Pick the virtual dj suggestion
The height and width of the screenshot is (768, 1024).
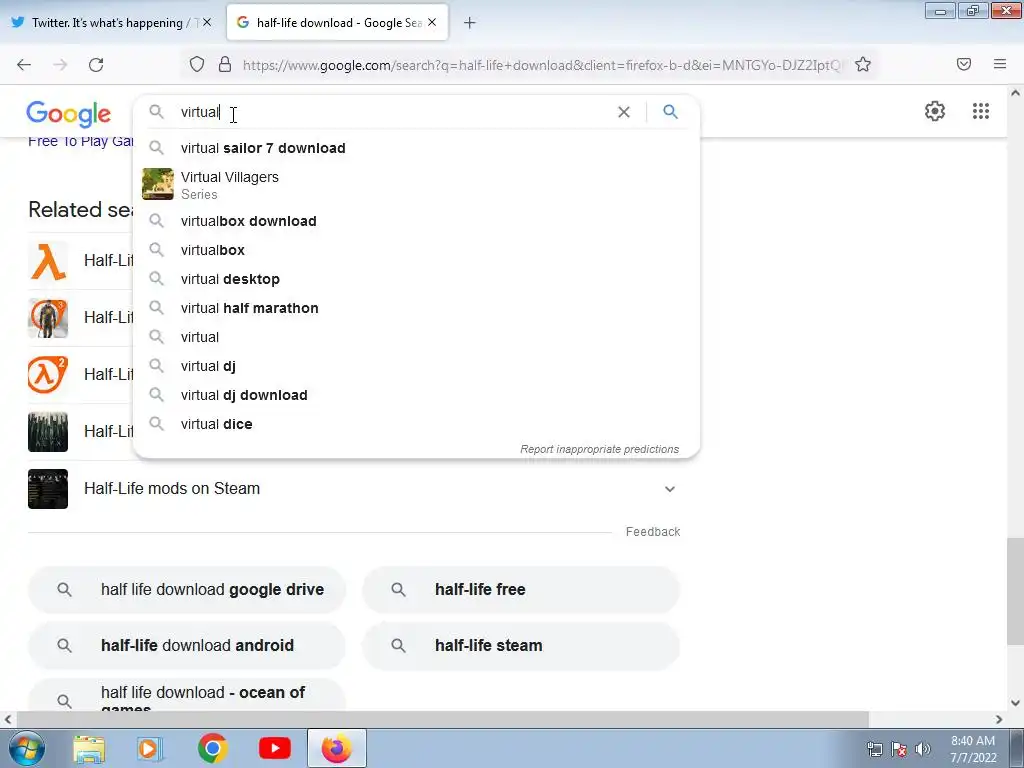point(415,366)
